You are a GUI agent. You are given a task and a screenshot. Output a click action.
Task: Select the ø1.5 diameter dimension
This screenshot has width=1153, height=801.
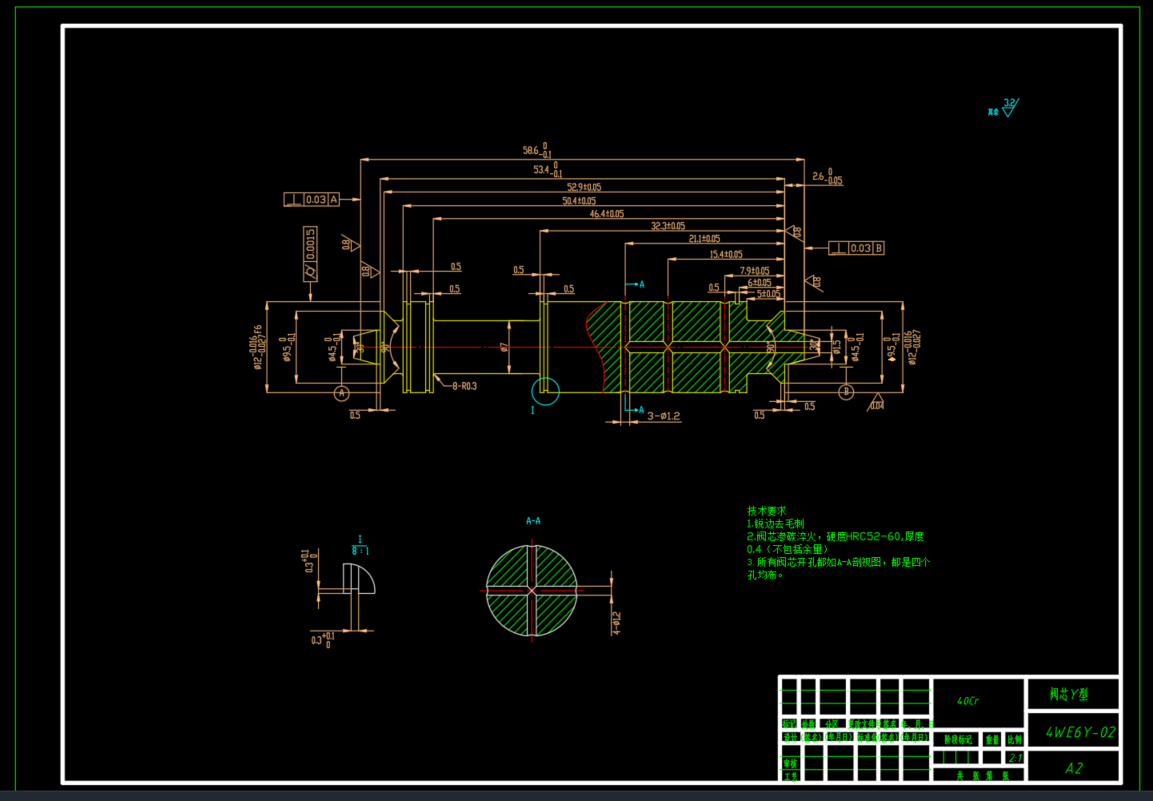836,346
